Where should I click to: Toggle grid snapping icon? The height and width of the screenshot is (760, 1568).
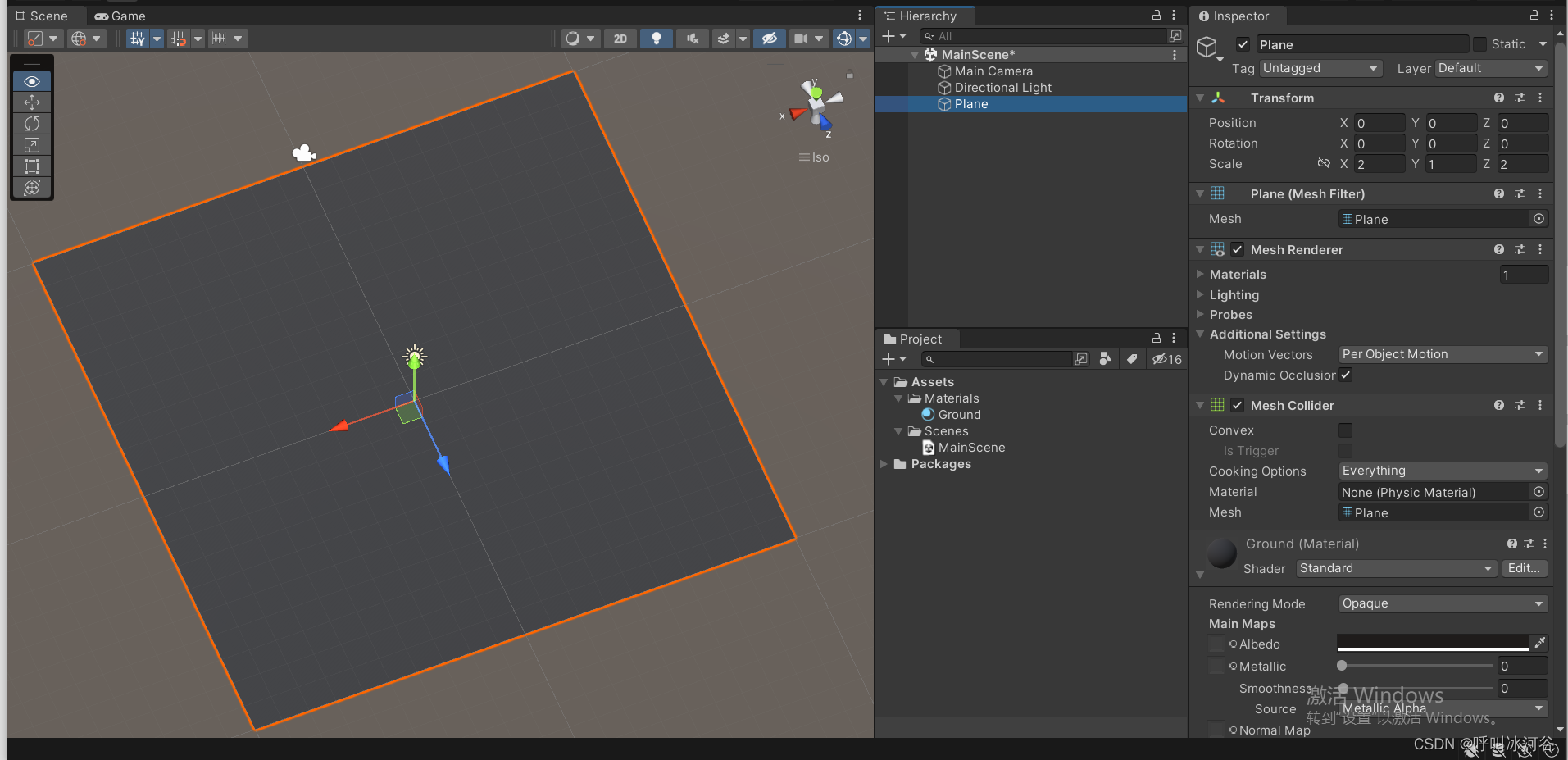178,39
